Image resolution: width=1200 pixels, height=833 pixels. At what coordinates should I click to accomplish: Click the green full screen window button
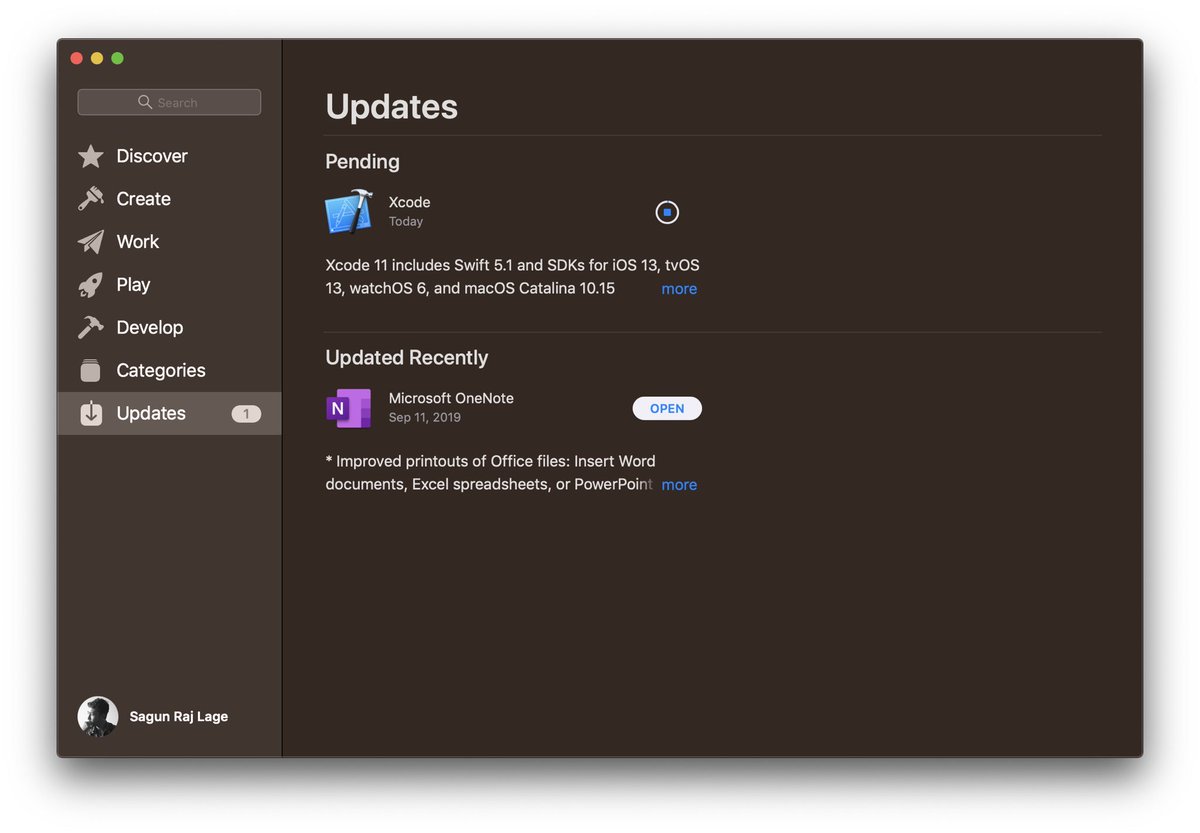point(117,58)
